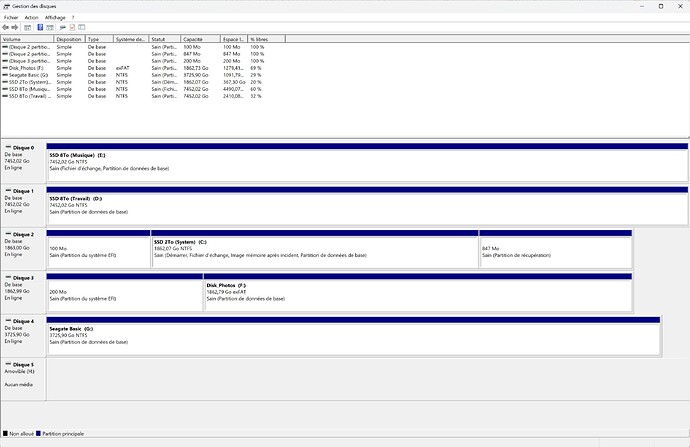
Task: Click the '20 %' free percentage cell
Action: click(x=256, y=82)
